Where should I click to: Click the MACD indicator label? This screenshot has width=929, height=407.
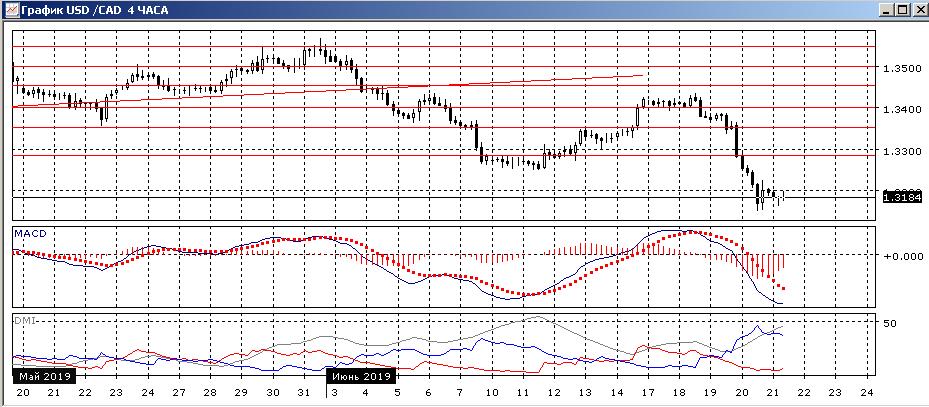[x=29, y=233]
